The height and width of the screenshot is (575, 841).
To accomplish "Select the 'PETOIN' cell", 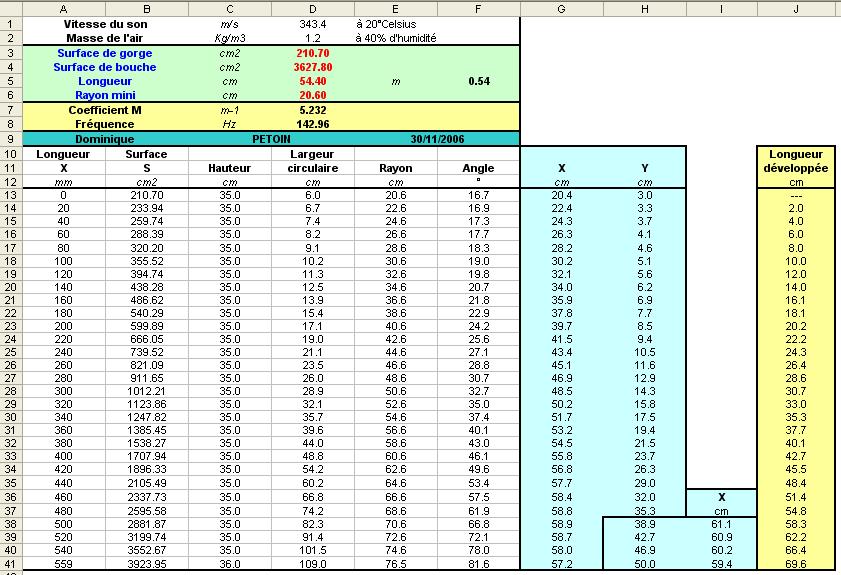I will [x=271, y=139].
